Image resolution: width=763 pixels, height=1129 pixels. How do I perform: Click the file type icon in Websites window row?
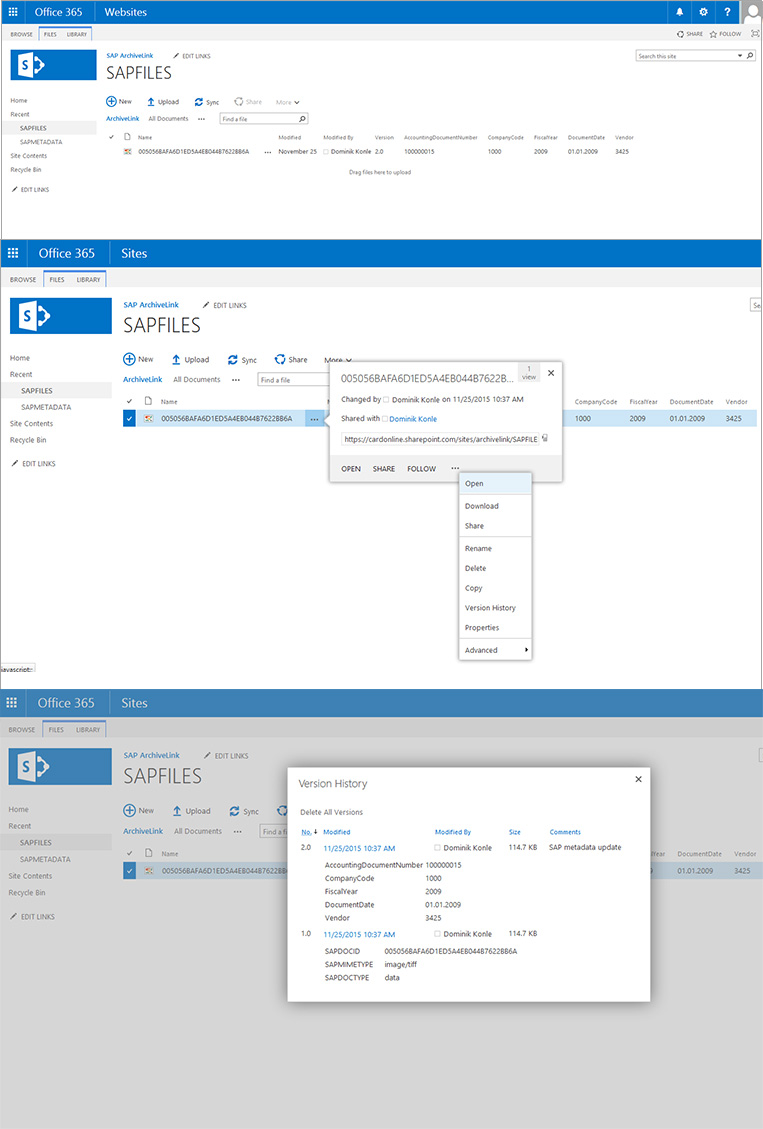pyautogui.click(x=127, y=151)
